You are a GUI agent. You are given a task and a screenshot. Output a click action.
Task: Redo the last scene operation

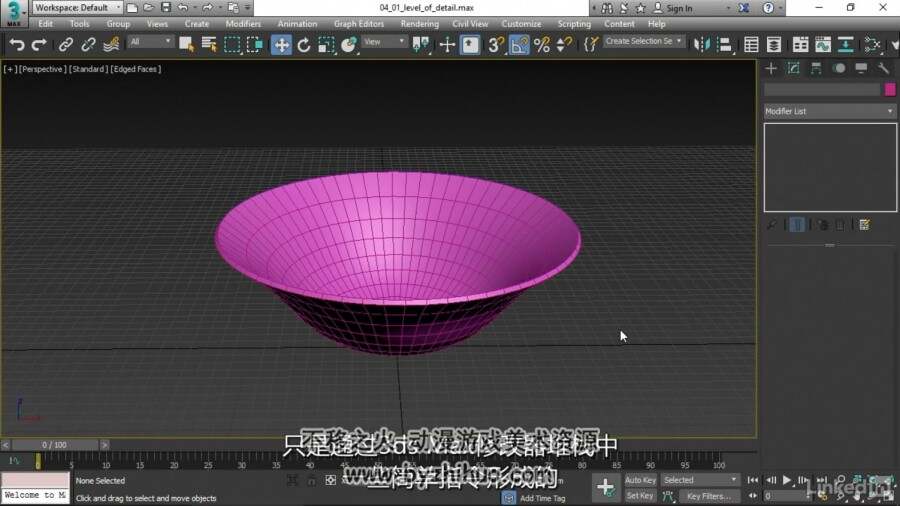39,44
